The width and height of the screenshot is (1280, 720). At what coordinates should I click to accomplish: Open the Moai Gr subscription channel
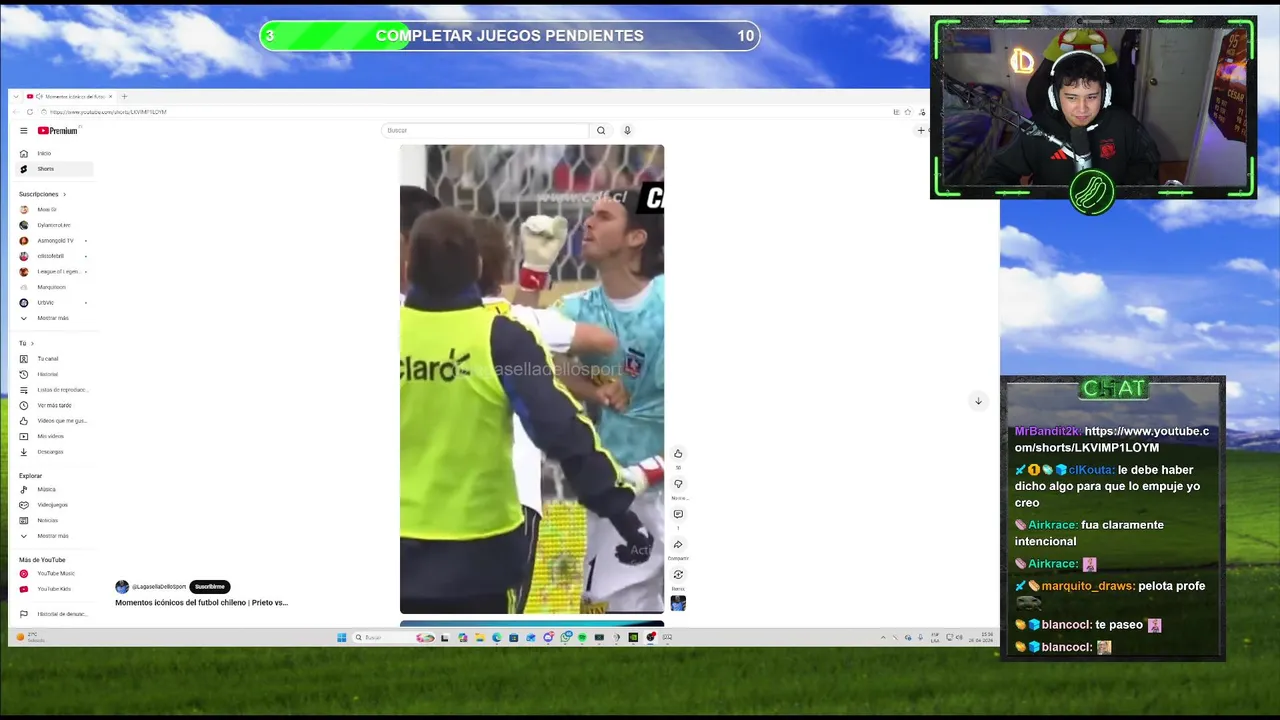coord(55,210)
